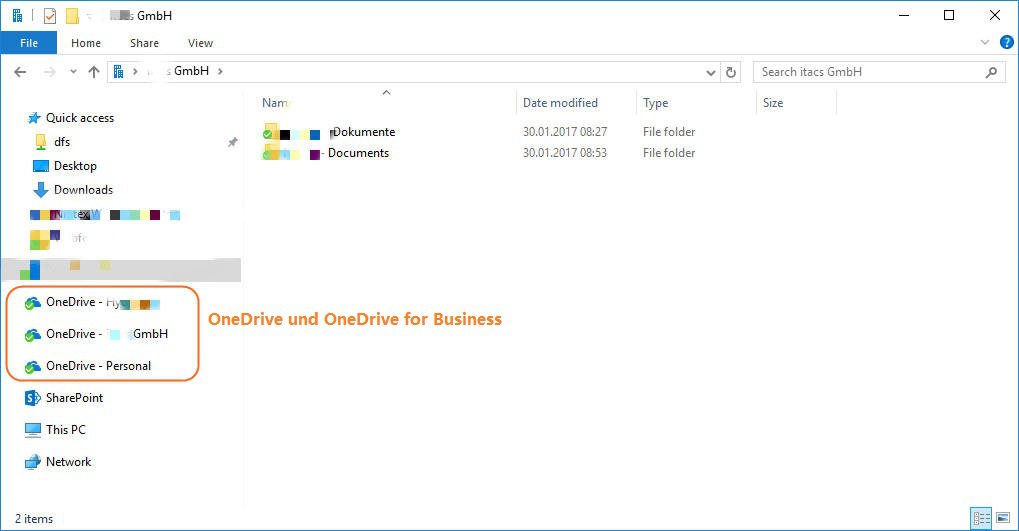Click the SharePoint icon in navigation pane
Image resolution: width=1019 pixels, height=531 pixels.
tap(32, 398)
